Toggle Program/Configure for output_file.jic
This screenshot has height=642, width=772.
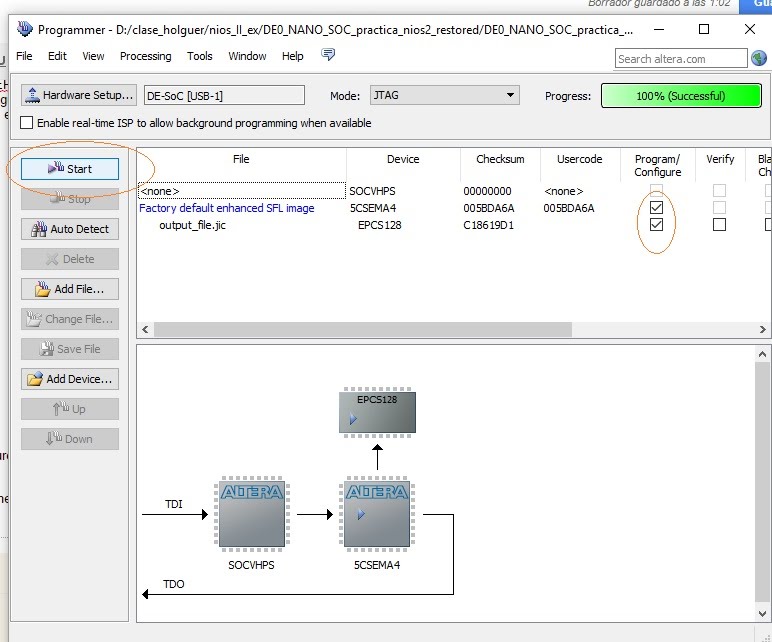click(656, 225)
